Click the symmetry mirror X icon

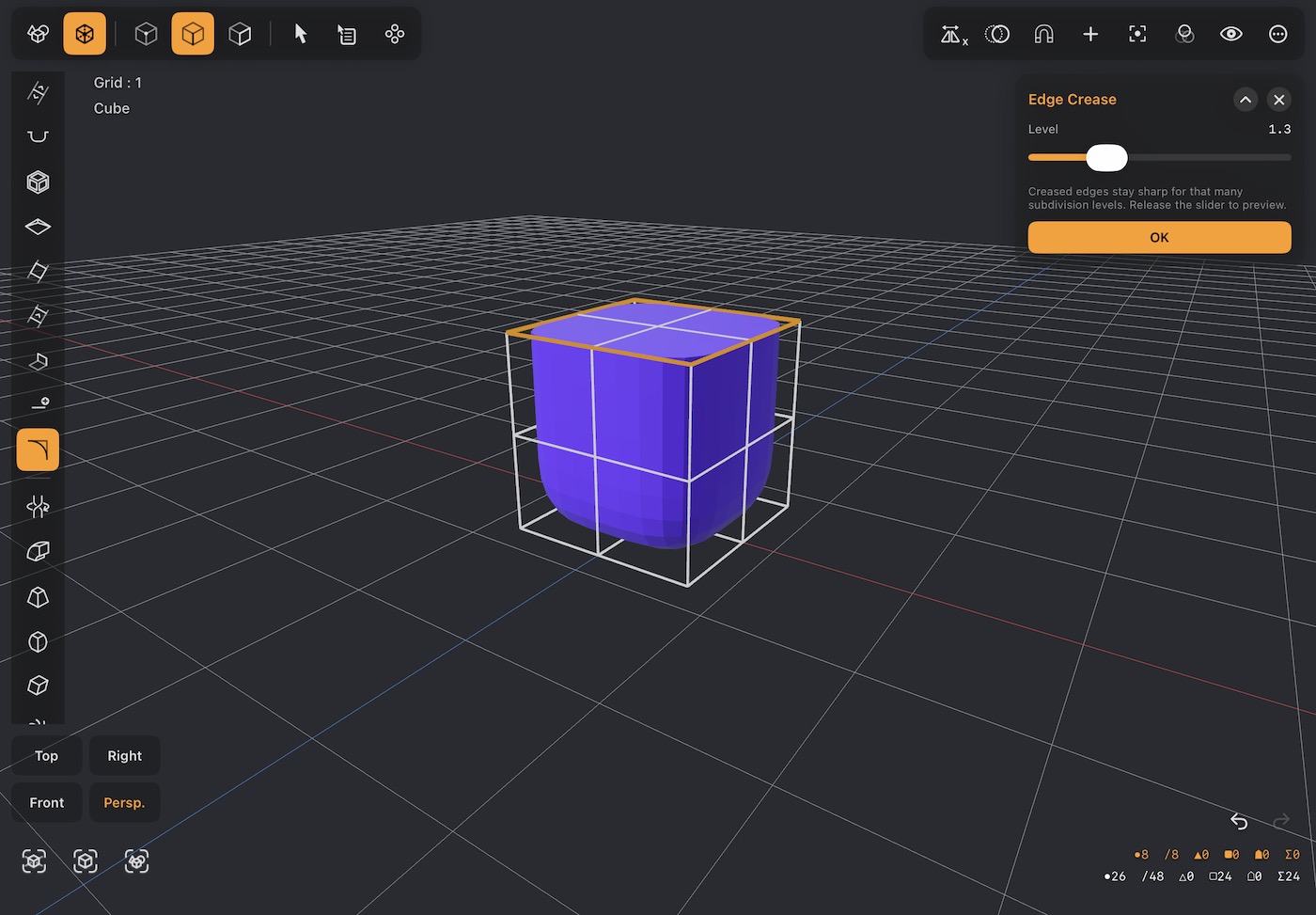953,35
